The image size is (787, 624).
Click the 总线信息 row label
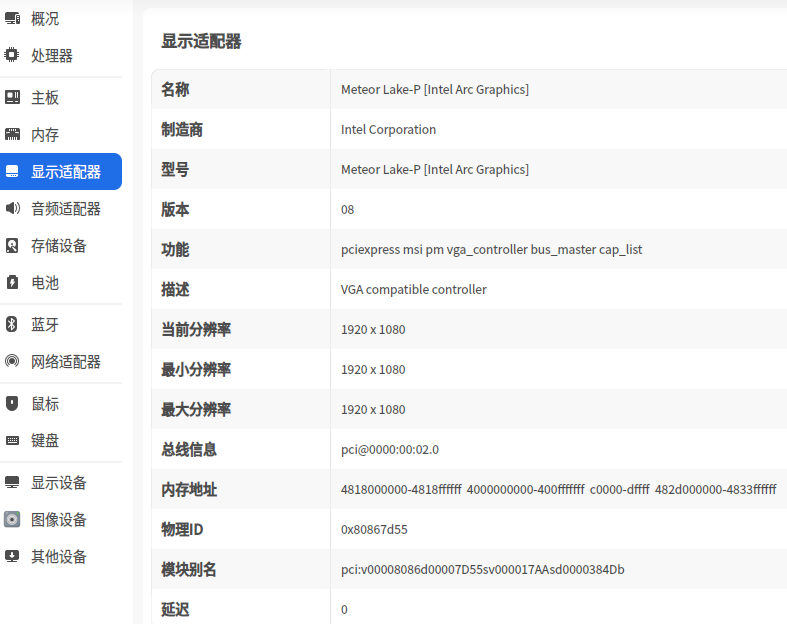point(189,449)
